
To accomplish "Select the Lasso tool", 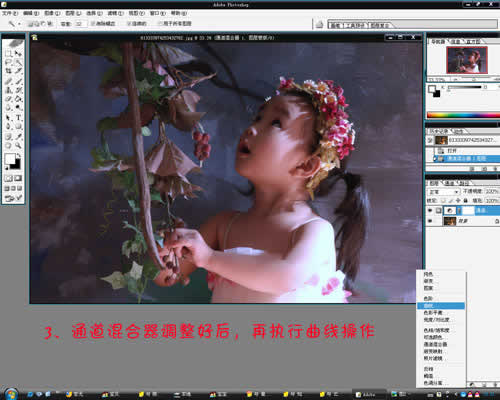I will [8, 62].
